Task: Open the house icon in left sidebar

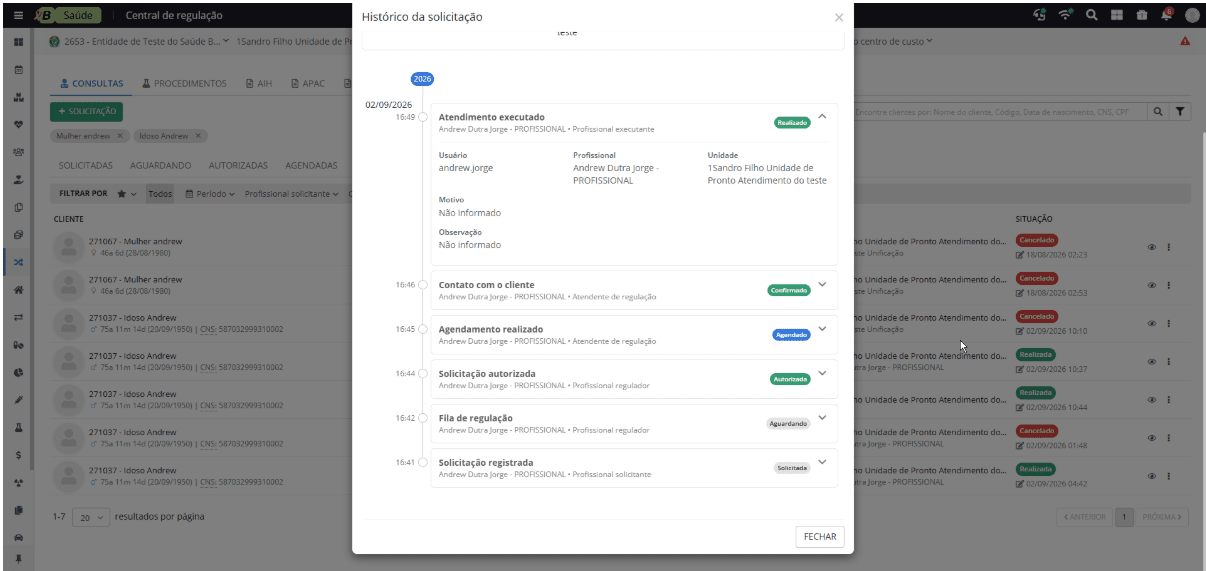Action: (x=18, y=289)
